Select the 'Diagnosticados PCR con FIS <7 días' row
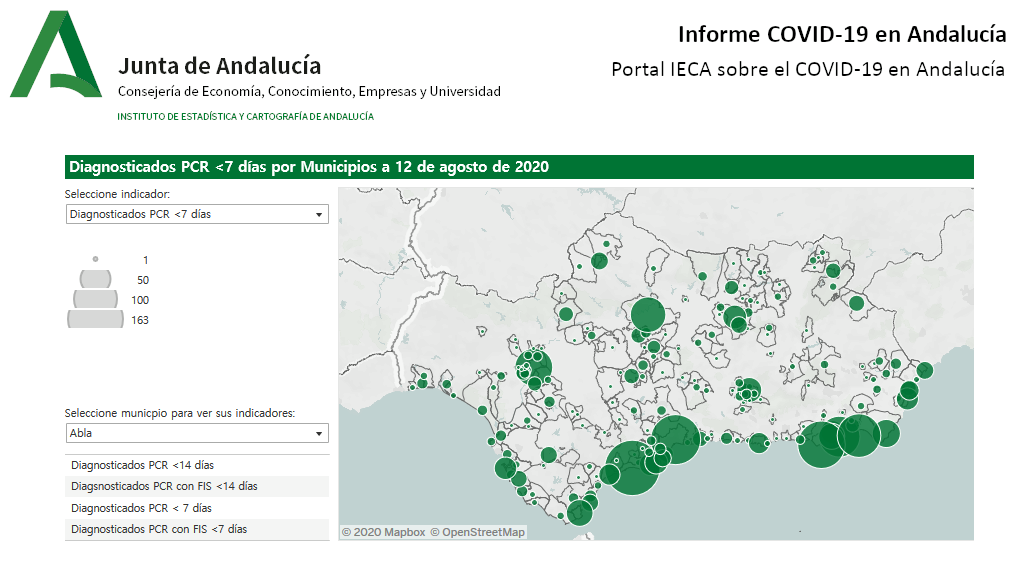 (x=197, y=529)
